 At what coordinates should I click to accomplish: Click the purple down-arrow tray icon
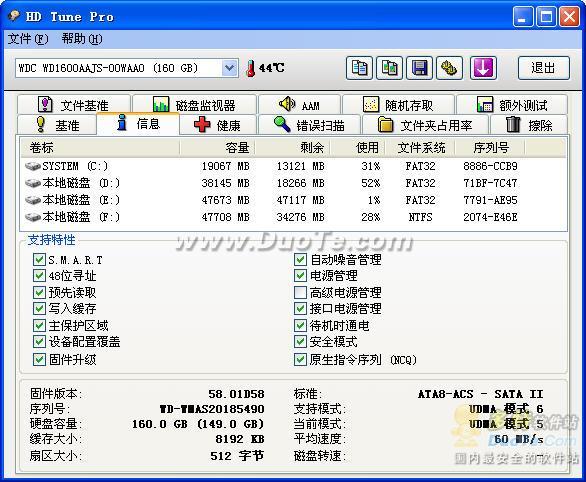click(x=483, y=68)
